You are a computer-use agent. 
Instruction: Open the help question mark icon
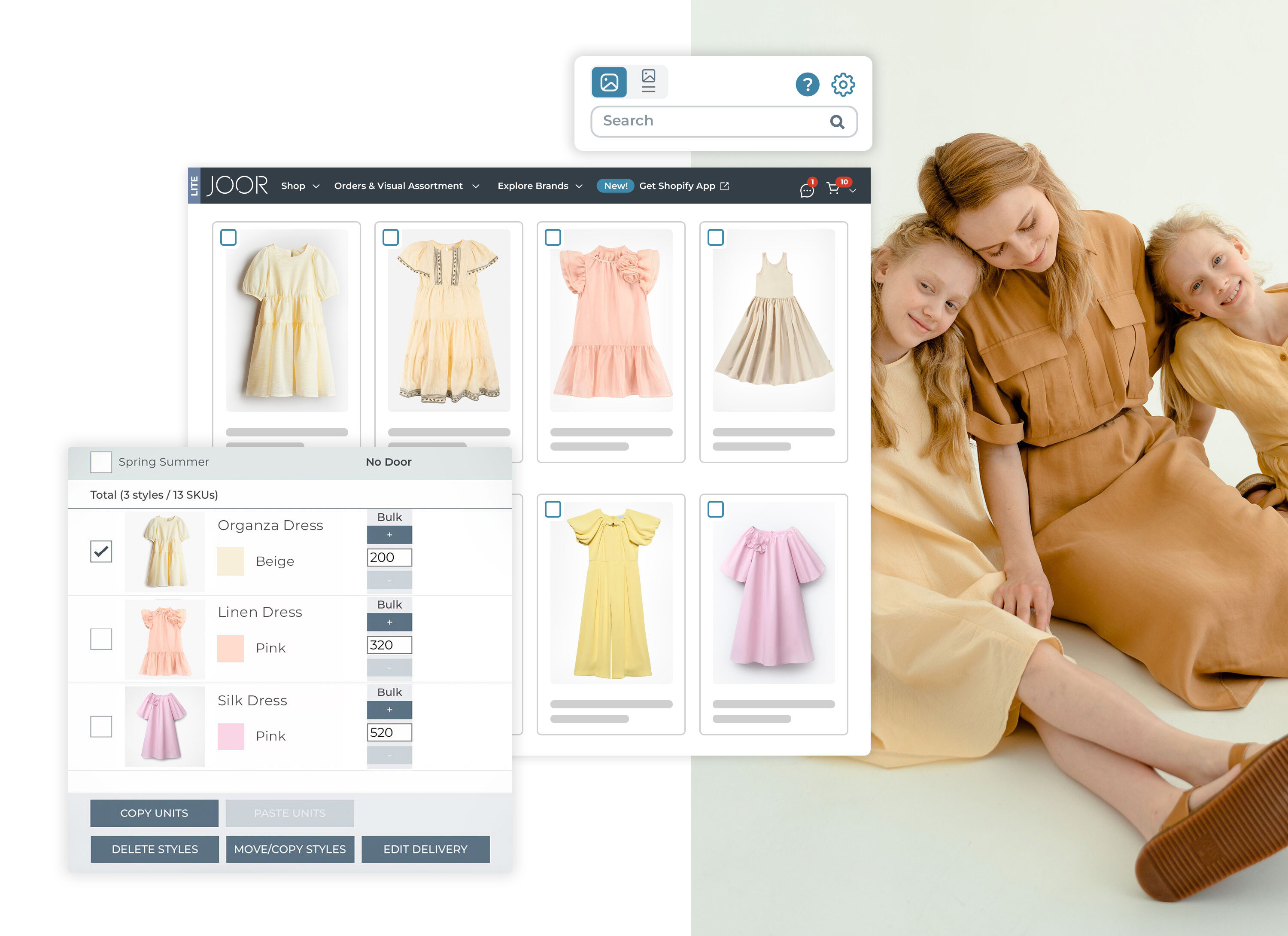[807, 84]
